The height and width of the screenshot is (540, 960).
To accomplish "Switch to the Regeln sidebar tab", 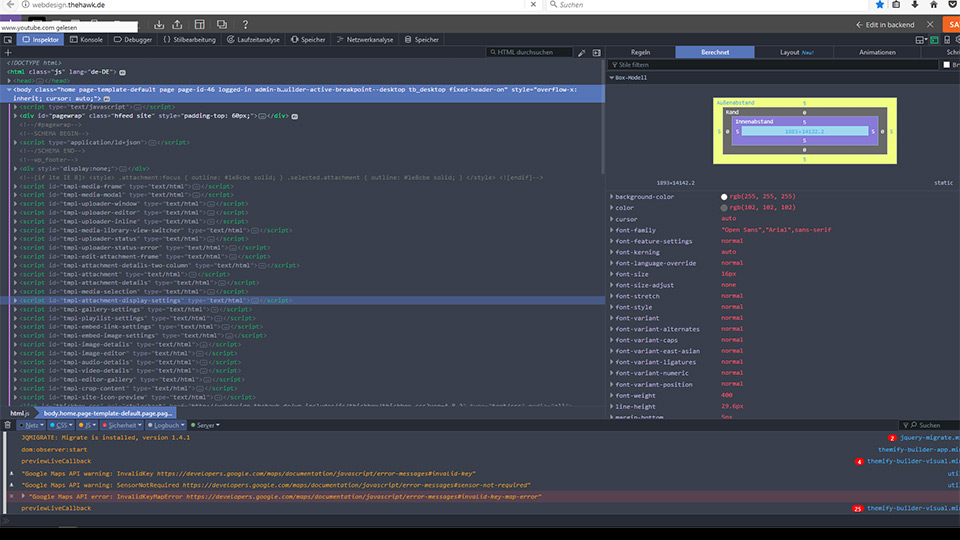I will click(x=640, y=53).
